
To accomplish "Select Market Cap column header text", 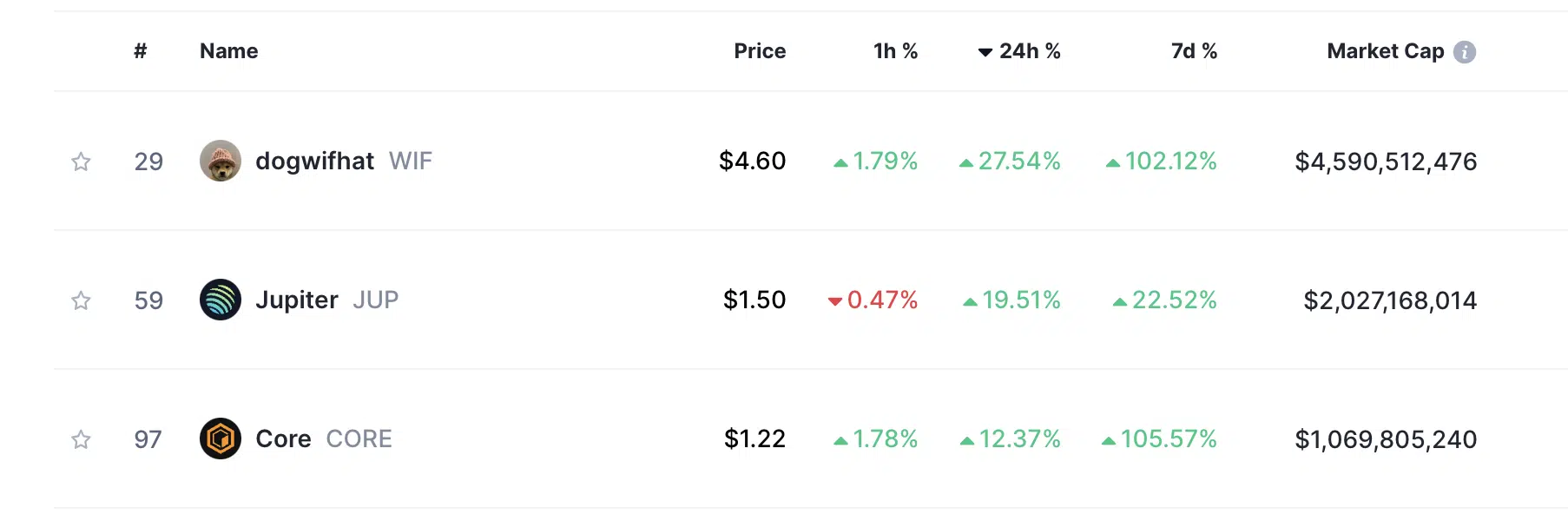I will coord(1386,51).
